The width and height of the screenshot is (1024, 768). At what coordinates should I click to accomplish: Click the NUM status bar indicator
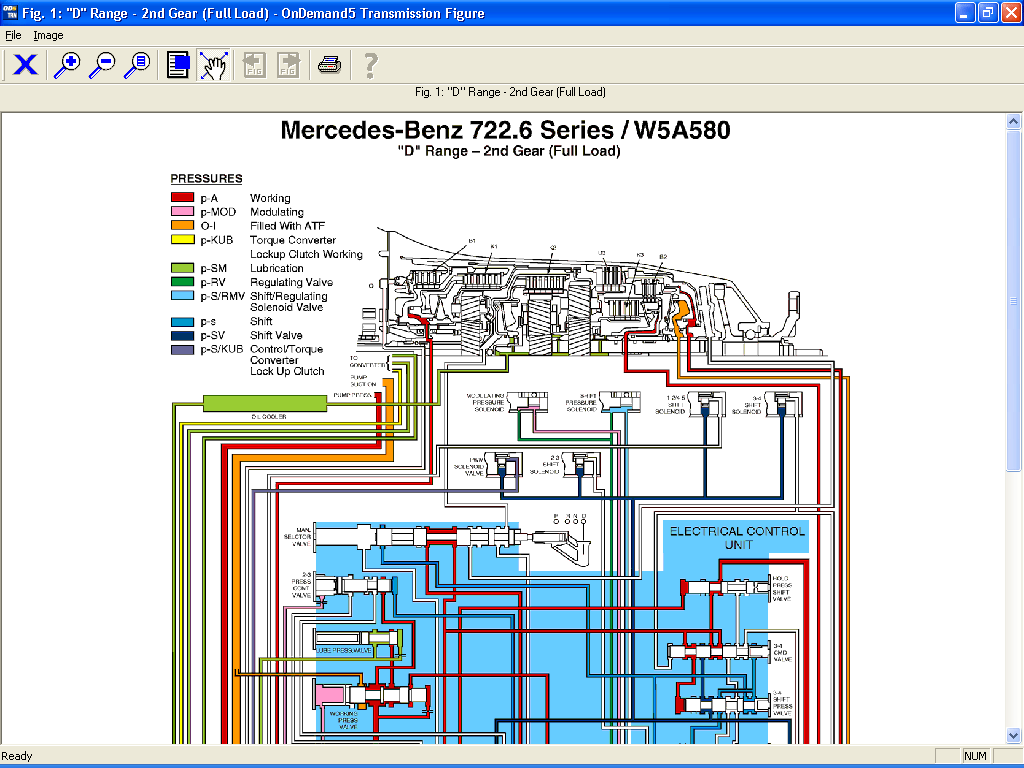[975, 756]
